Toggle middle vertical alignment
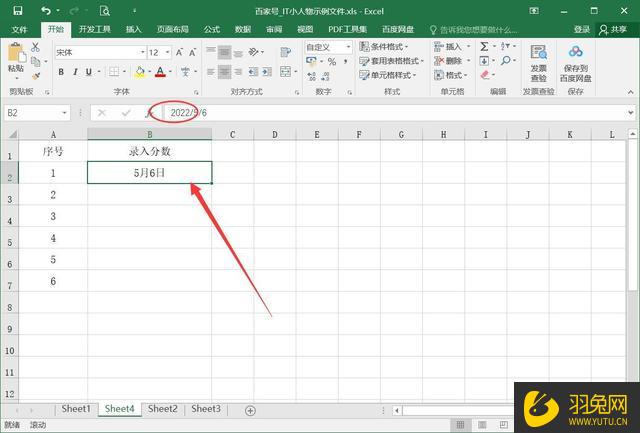Image resolution: width=640 pixels, height=433 pixels. tap(224, 52)
